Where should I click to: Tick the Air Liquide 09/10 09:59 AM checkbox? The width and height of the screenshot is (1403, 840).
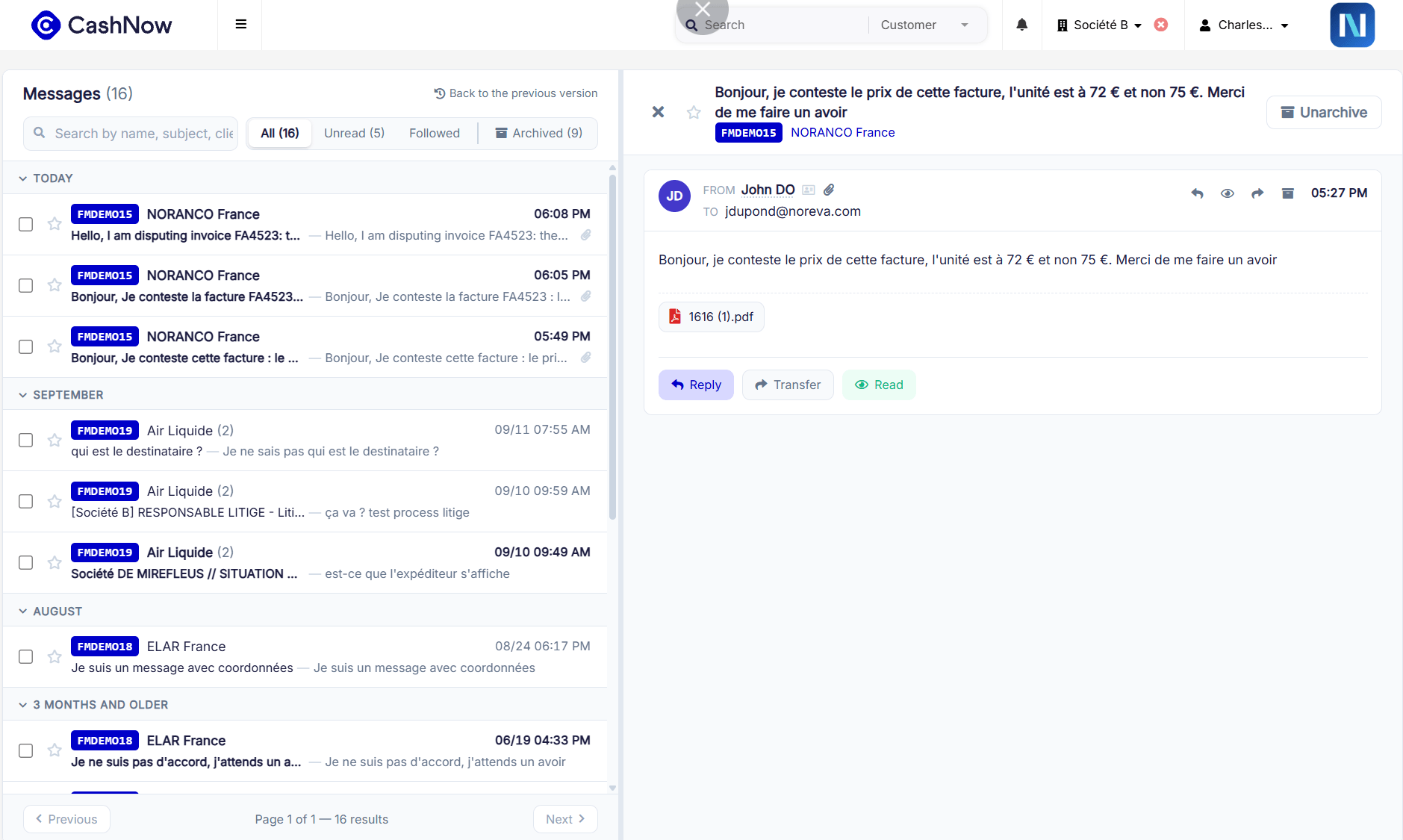click(x=26, y=501)
